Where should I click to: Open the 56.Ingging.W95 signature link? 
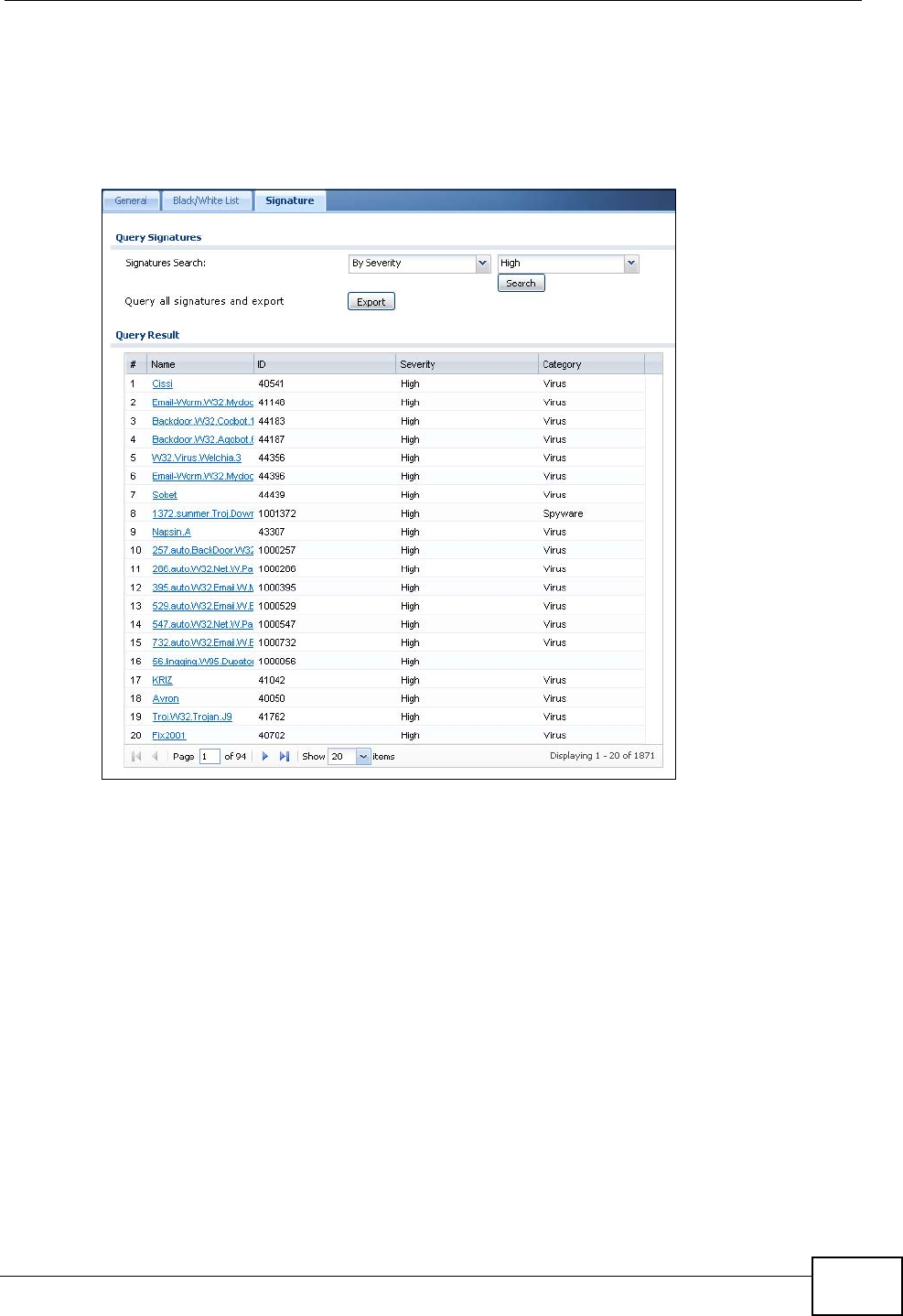(x=202, y=661)
